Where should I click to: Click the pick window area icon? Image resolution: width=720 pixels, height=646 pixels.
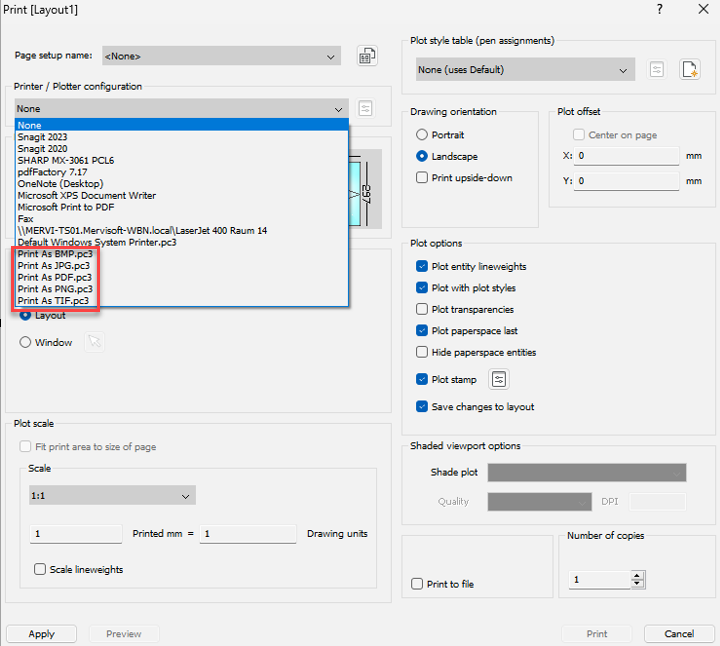tap(94, 342)
